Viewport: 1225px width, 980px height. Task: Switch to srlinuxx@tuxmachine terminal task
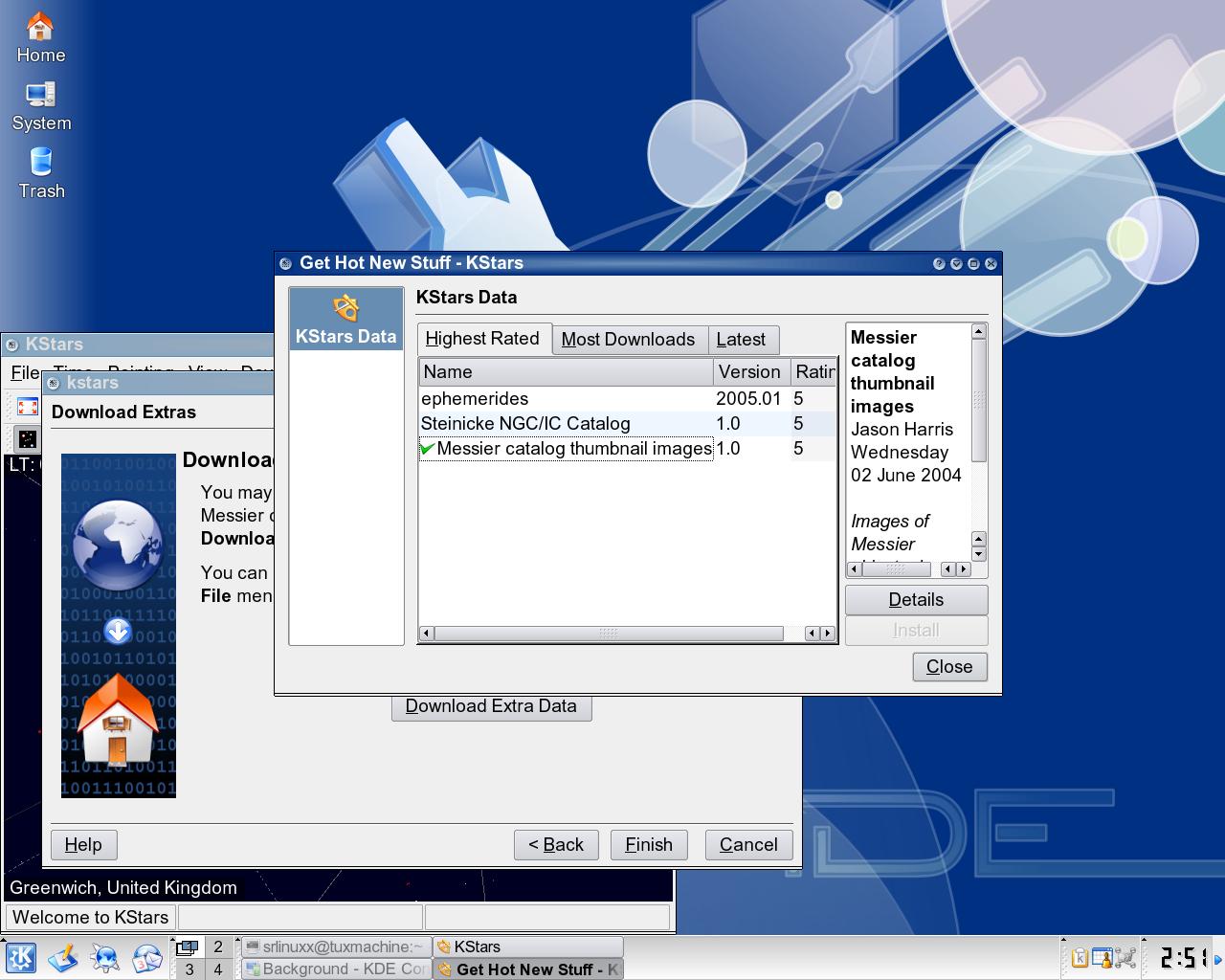[x=336, y=947]
